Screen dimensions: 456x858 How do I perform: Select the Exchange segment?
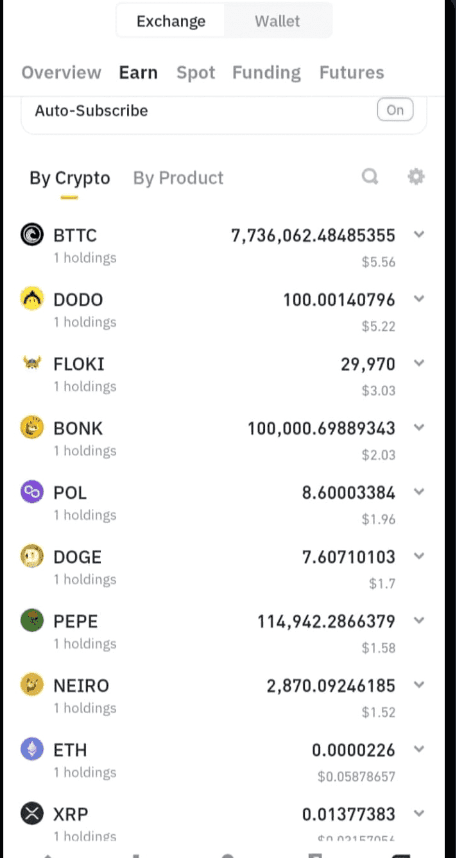coord(171,21)
